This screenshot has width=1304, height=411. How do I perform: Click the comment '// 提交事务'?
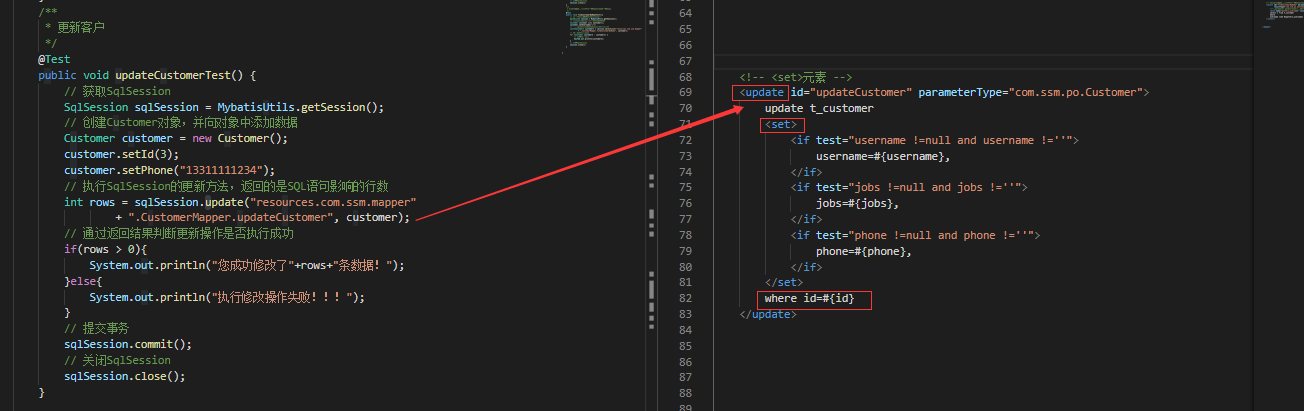click(x=96, y=328)
